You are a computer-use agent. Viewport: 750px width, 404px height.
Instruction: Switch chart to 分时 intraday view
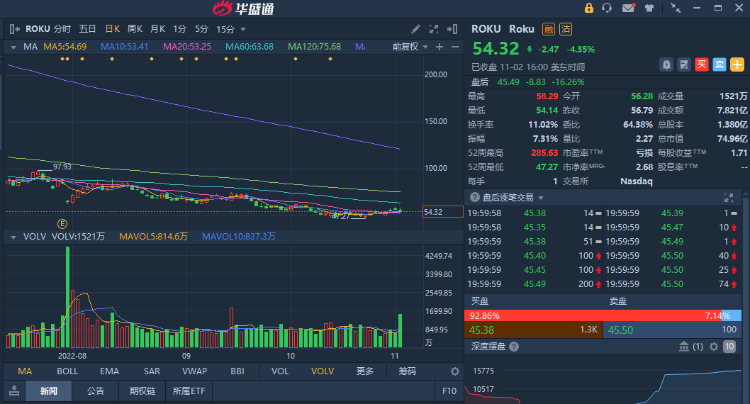(x=62, y=29)
